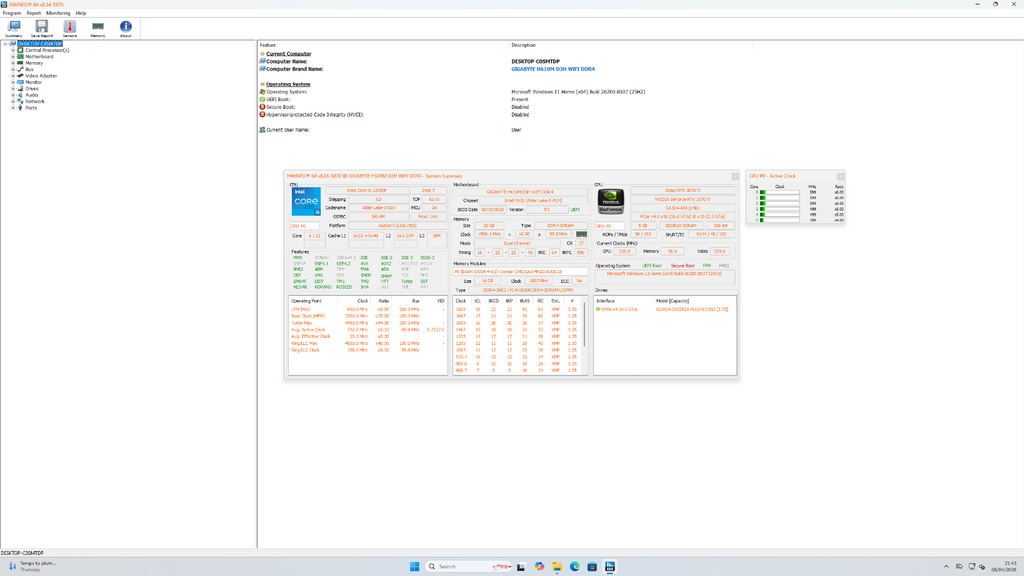
Task: Click the Core 3 clock bar in Active Clock
Action: [x=779, y=209]
